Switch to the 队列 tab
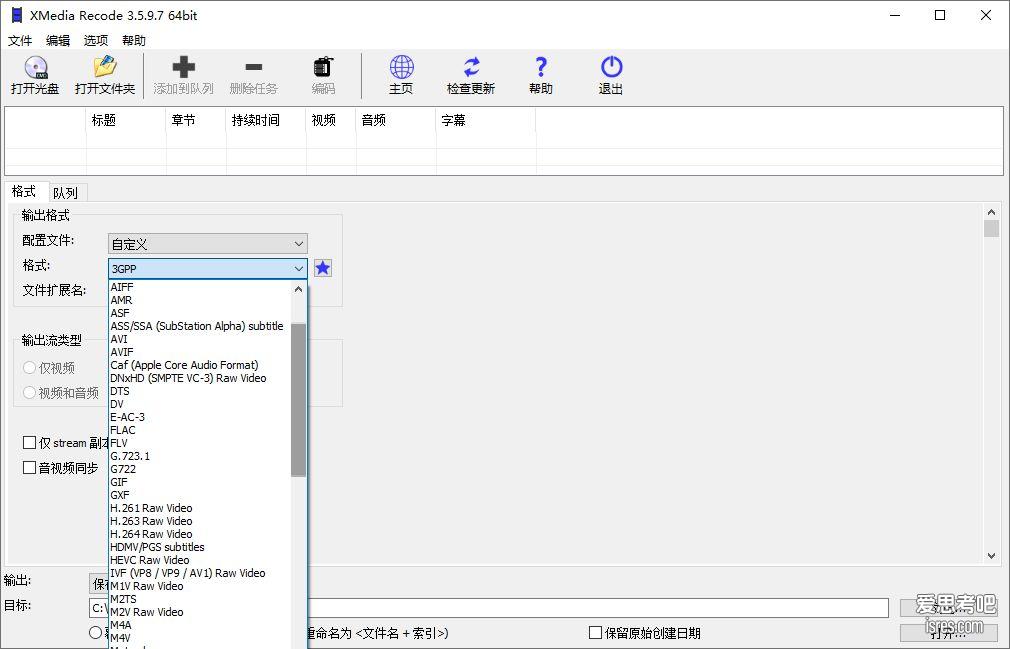Viewport: 1010px width, 649px height. coord(65,193)
